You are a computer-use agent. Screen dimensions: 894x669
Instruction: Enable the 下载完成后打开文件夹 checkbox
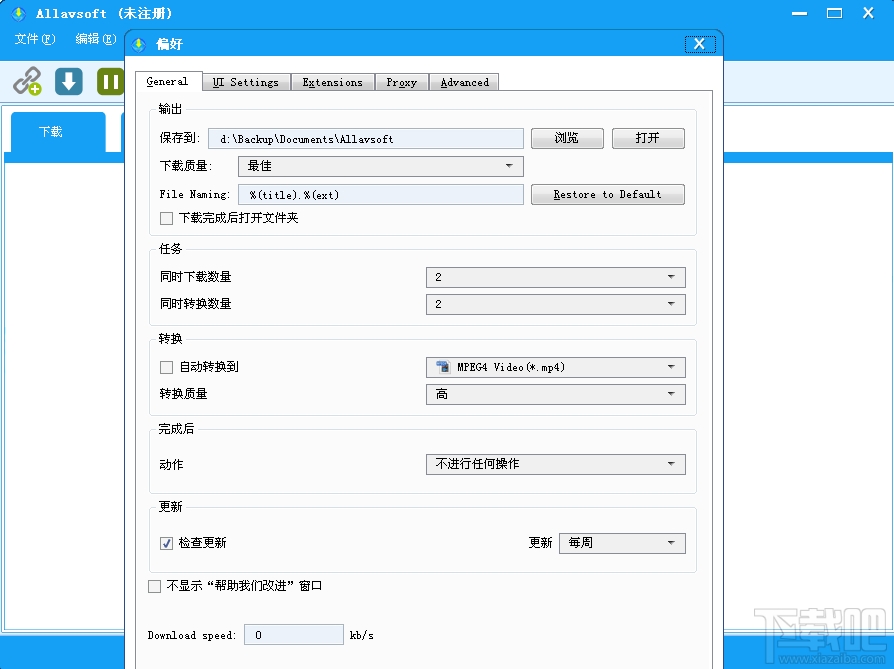pyautogui.click(x=165, y=218)
